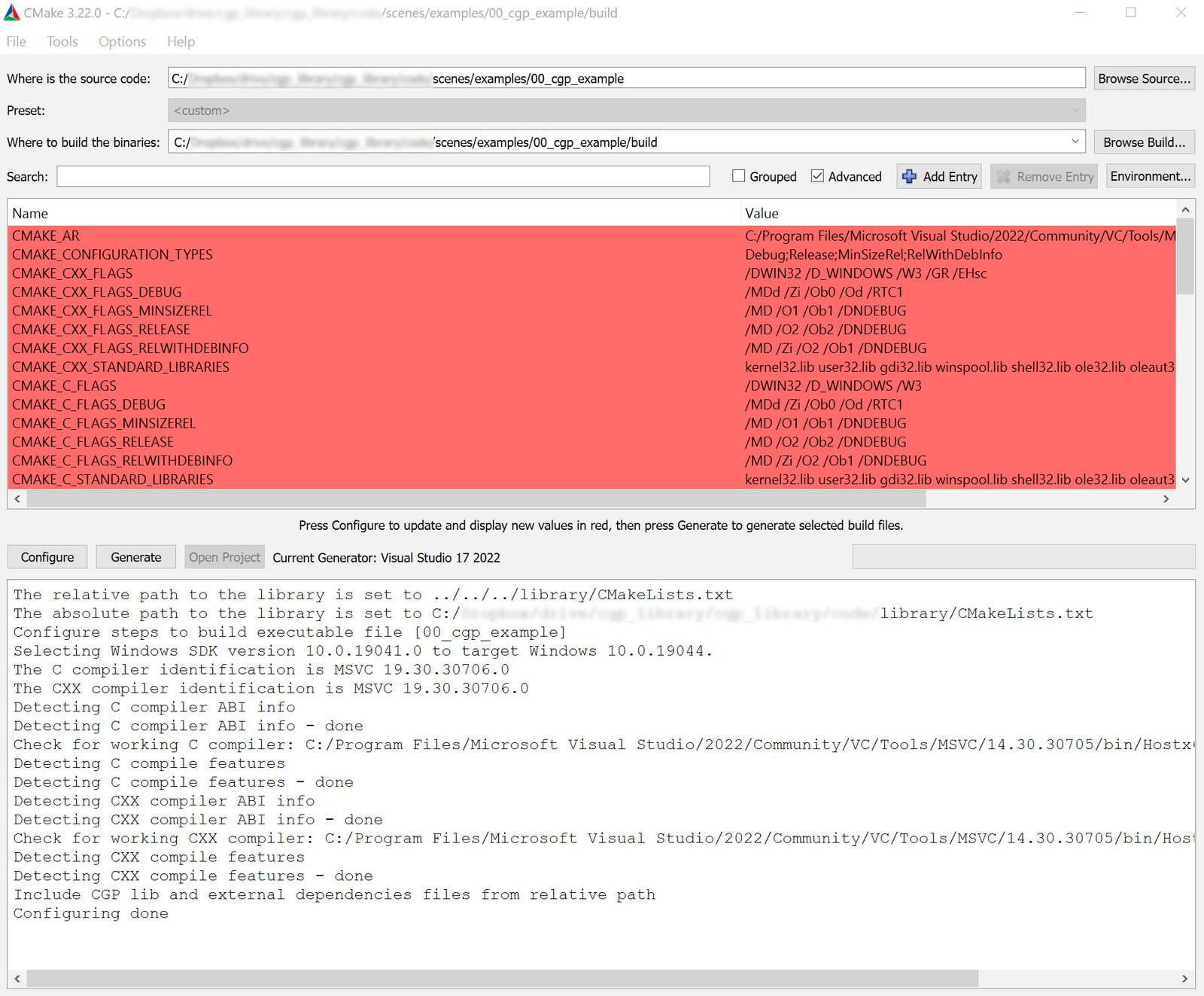Click the Generate button
The height and width of the screenshot is (996, 1204).
pos(136,557)
